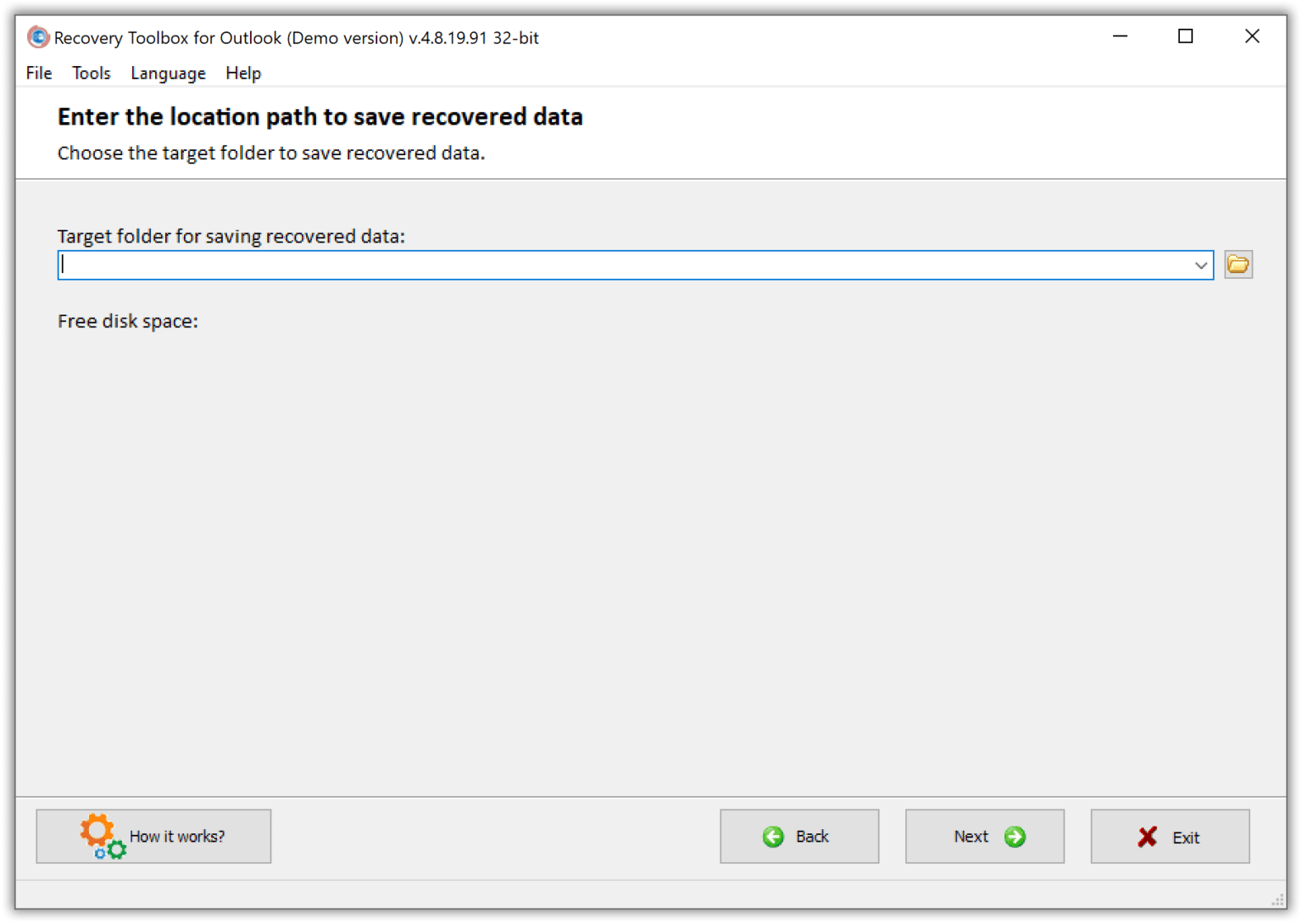Click the How it works button

pyautogui.click(x=153, y=836)
